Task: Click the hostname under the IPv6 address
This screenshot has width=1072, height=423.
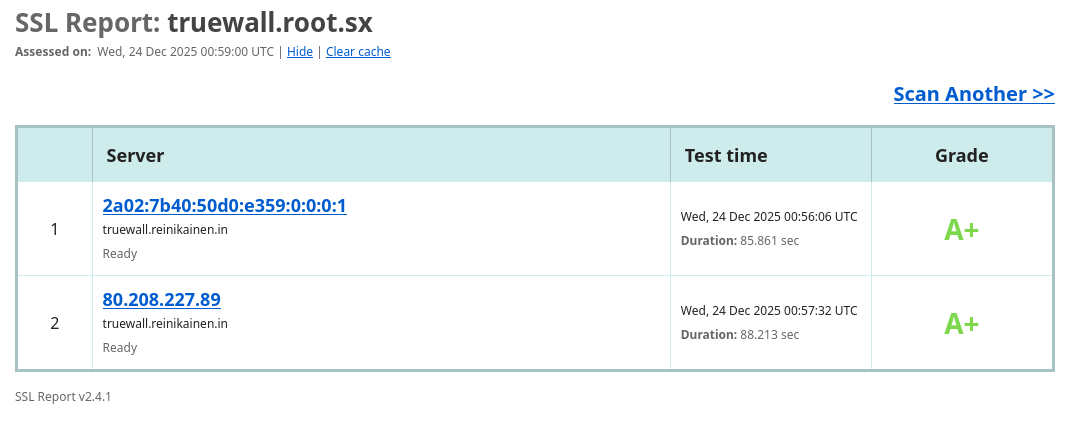Action: pos(165,229)
